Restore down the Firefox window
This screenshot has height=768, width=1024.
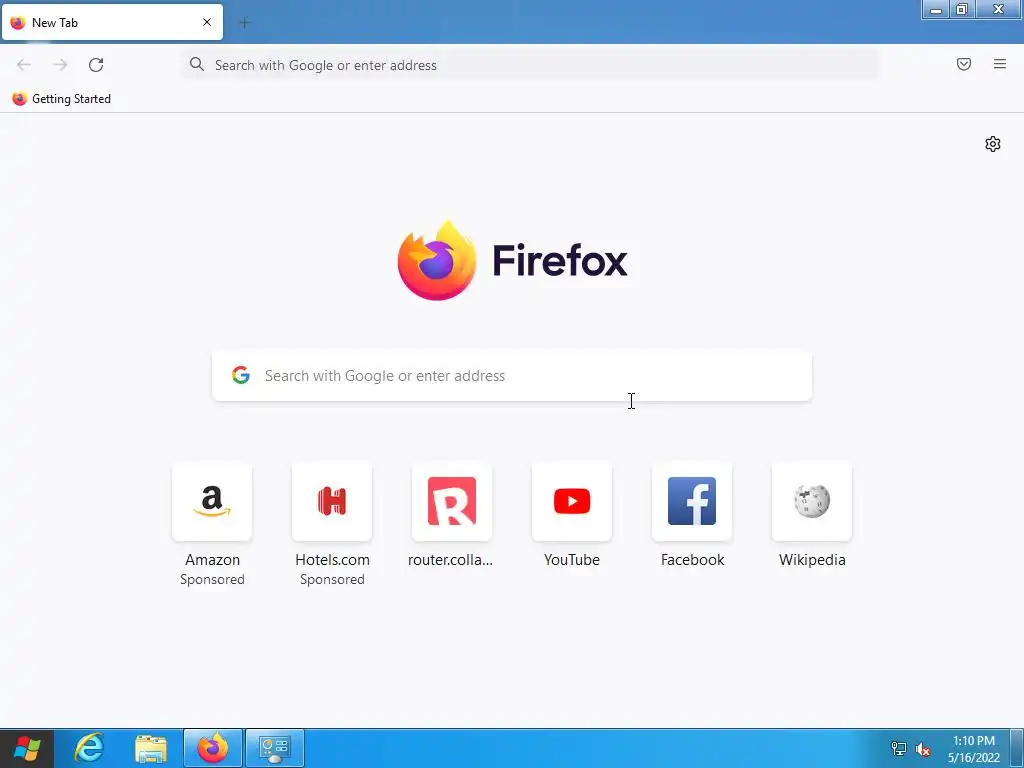point(961,9)
